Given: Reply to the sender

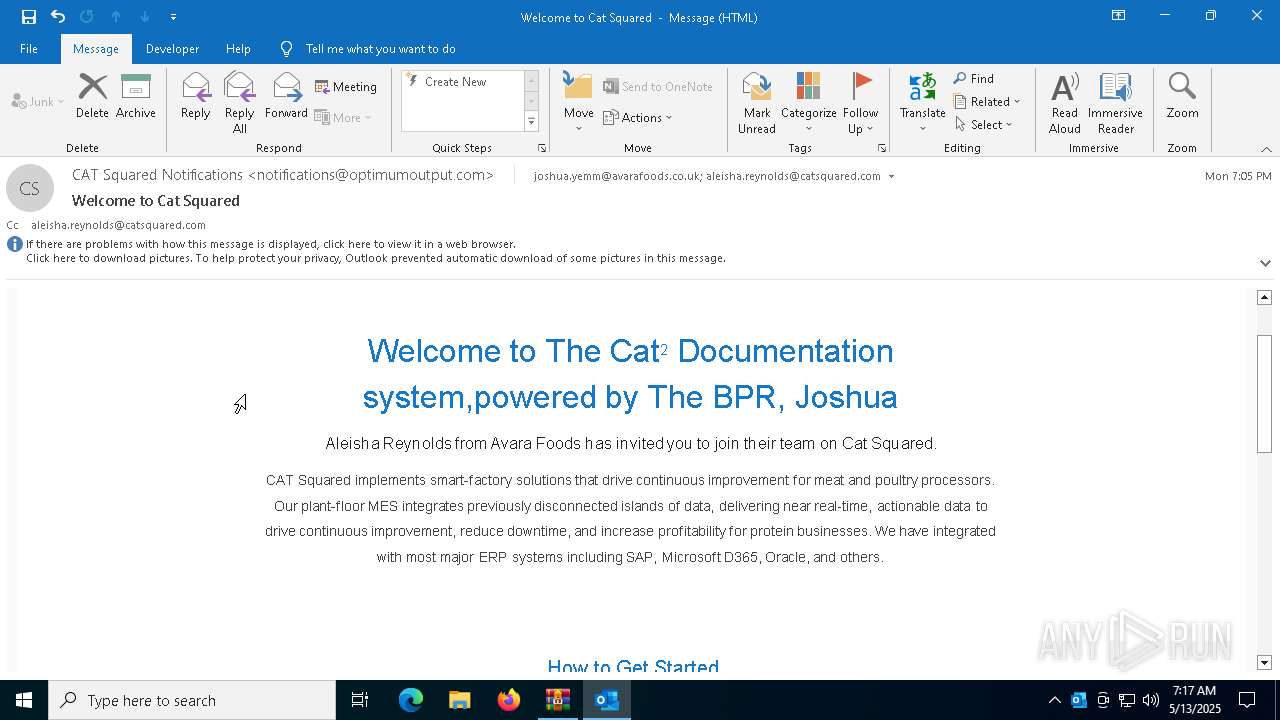Looking at the screenshot, I should pos(195,97).
